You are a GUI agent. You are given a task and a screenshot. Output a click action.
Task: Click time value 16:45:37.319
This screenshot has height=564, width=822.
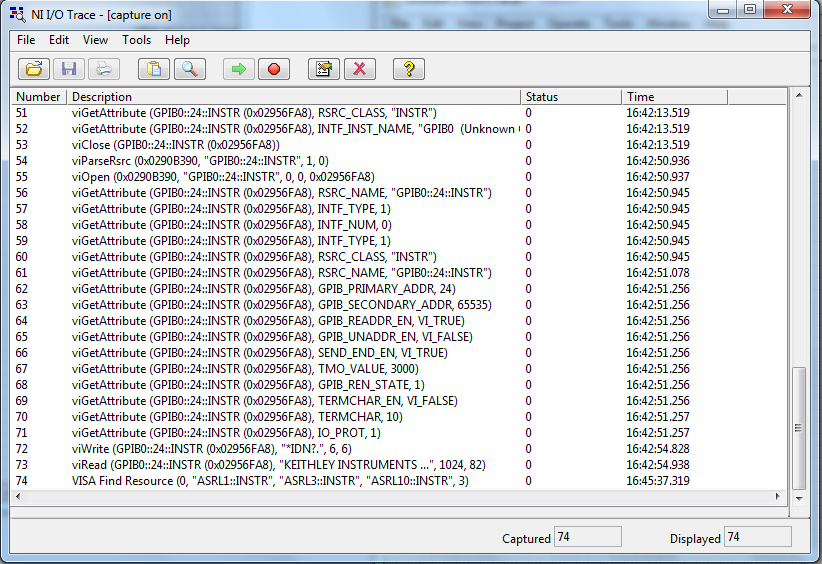(x=658, y=481)
